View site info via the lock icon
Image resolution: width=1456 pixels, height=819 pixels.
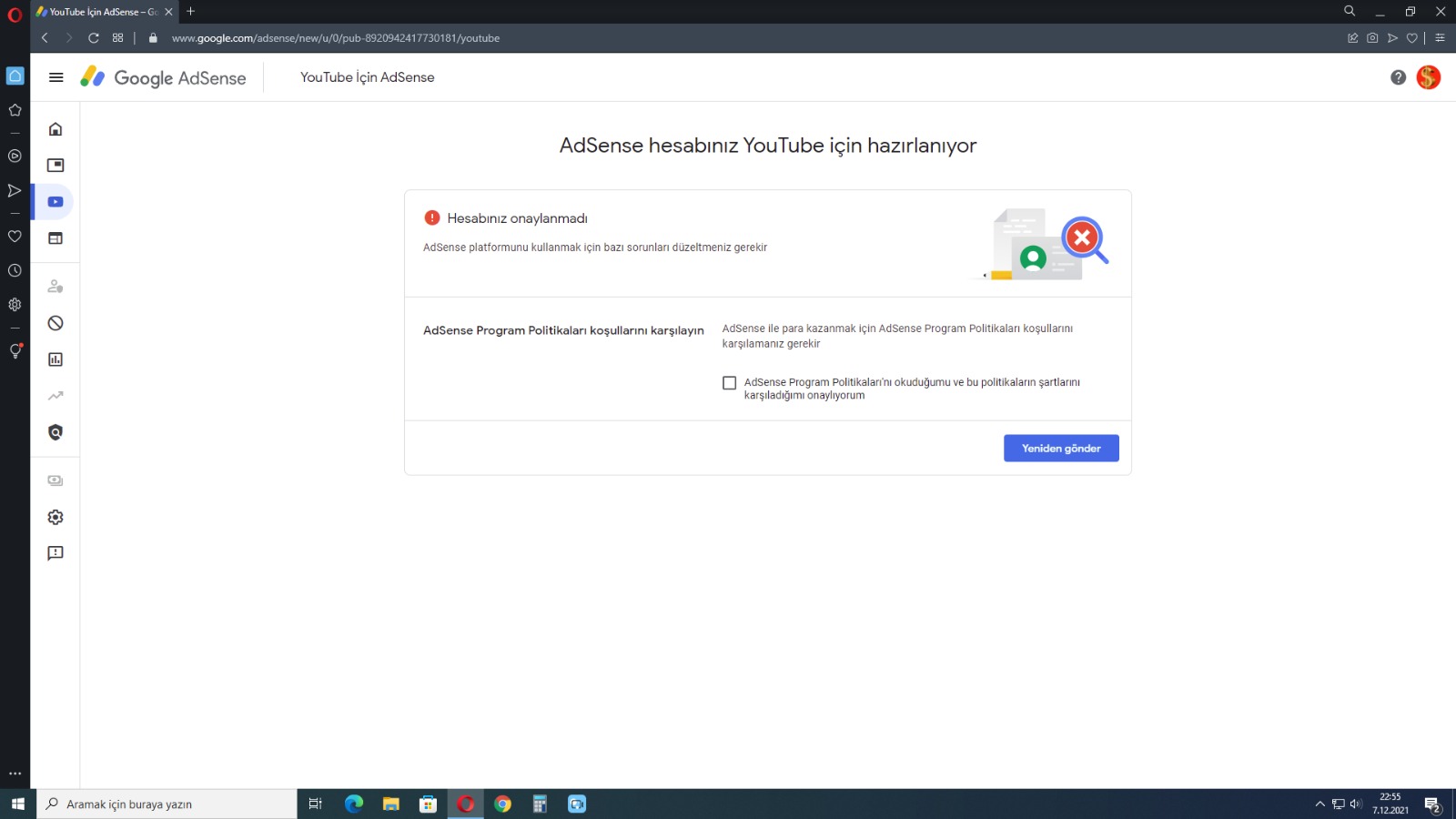point(153,38)
